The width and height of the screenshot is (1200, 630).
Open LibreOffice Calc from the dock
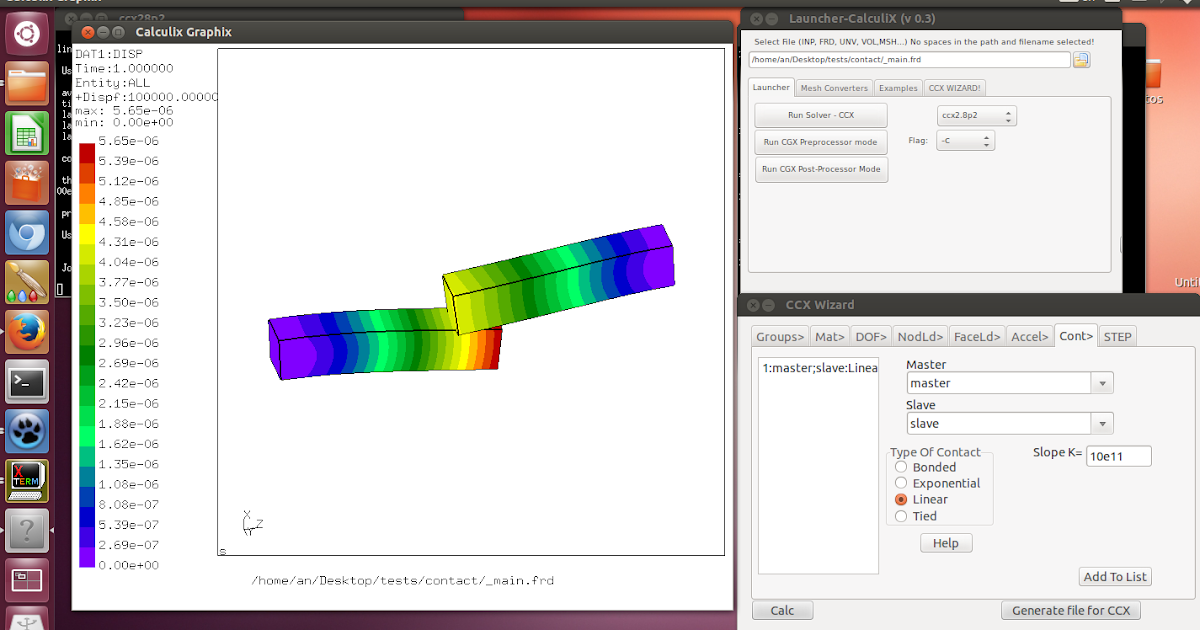coord(26,133)
